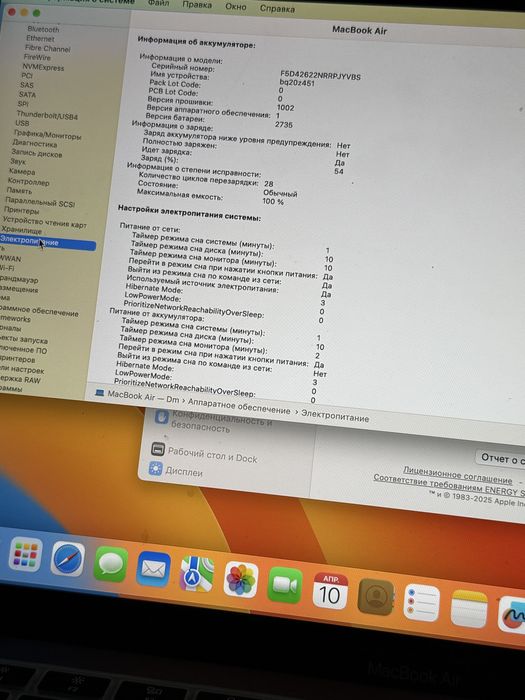Image resolution: width=525 pixels, height=700 pixels.
Task: Select Fibre Channel in the sidebar
Action: pyautogui.click(x=47, y=48)
